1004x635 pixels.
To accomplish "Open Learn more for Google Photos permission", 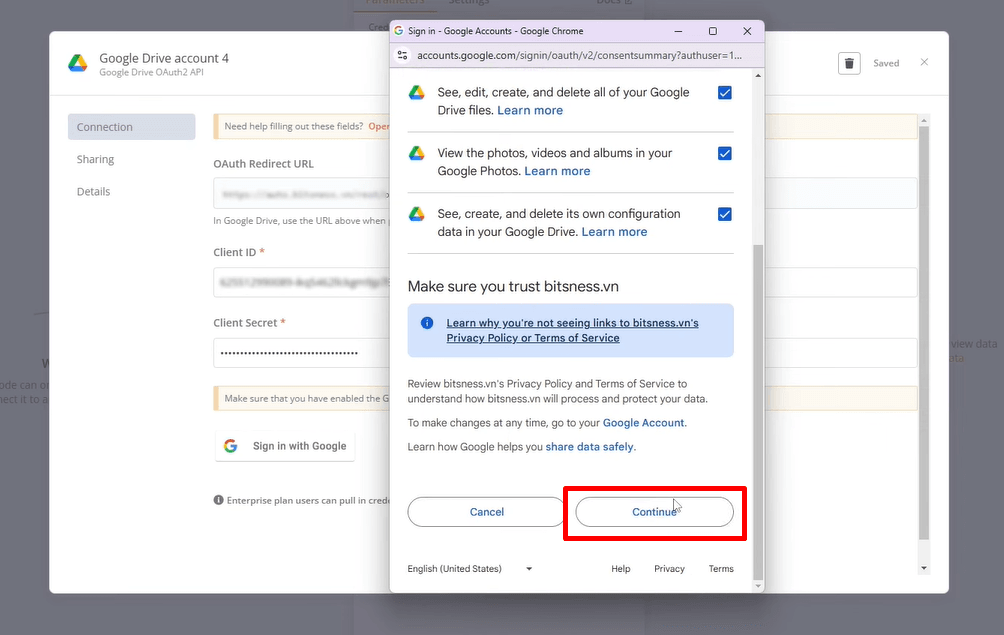I will click(x=557, y=171).
